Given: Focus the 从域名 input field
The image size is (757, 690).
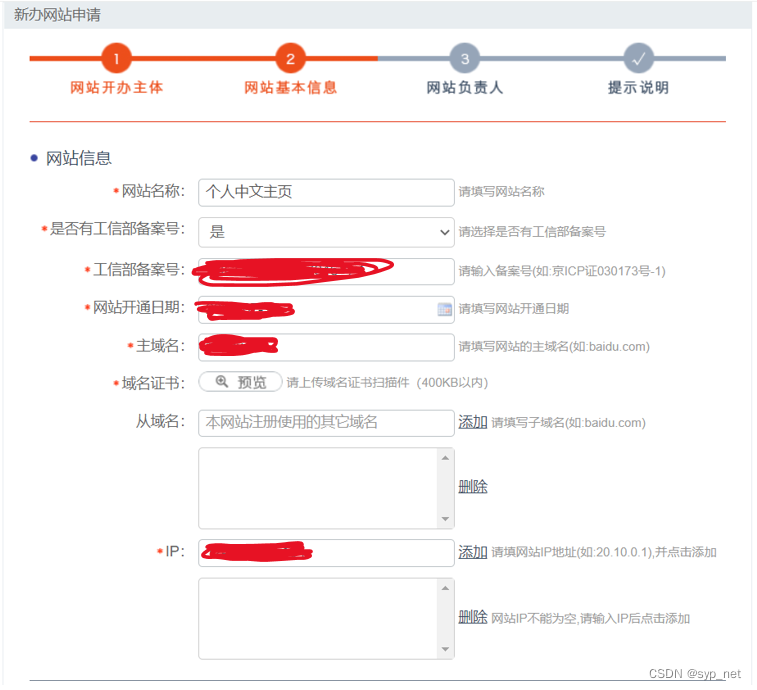Looking at the screenshot, I should pyautogui.click(x=326, y=423).
